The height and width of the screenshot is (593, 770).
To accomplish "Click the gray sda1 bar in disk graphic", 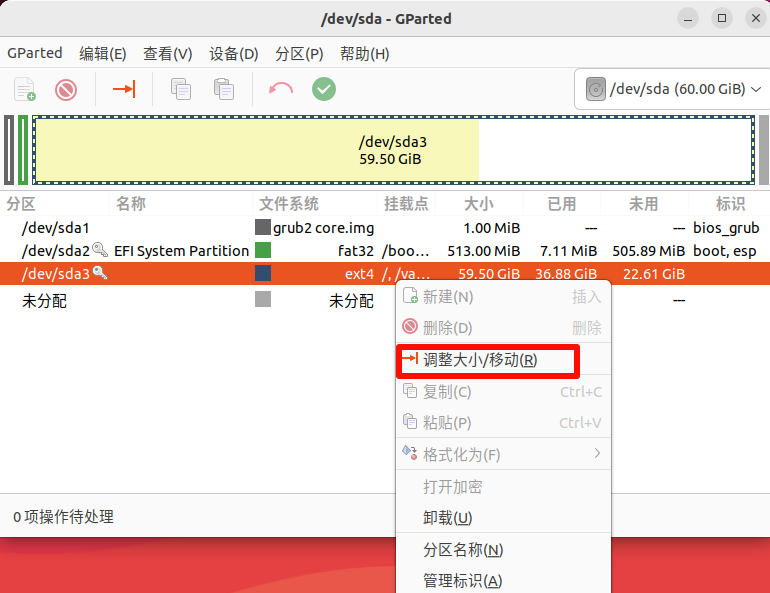I will tap(9, 150).
